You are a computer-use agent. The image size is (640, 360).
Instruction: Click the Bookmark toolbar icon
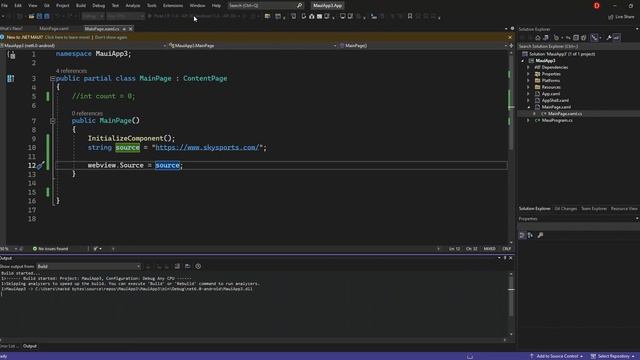(410, 16)
